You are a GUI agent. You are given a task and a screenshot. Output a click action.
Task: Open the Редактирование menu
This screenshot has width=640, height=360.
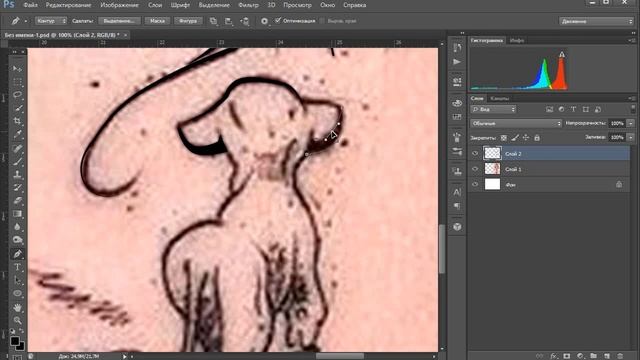[69, 5]
